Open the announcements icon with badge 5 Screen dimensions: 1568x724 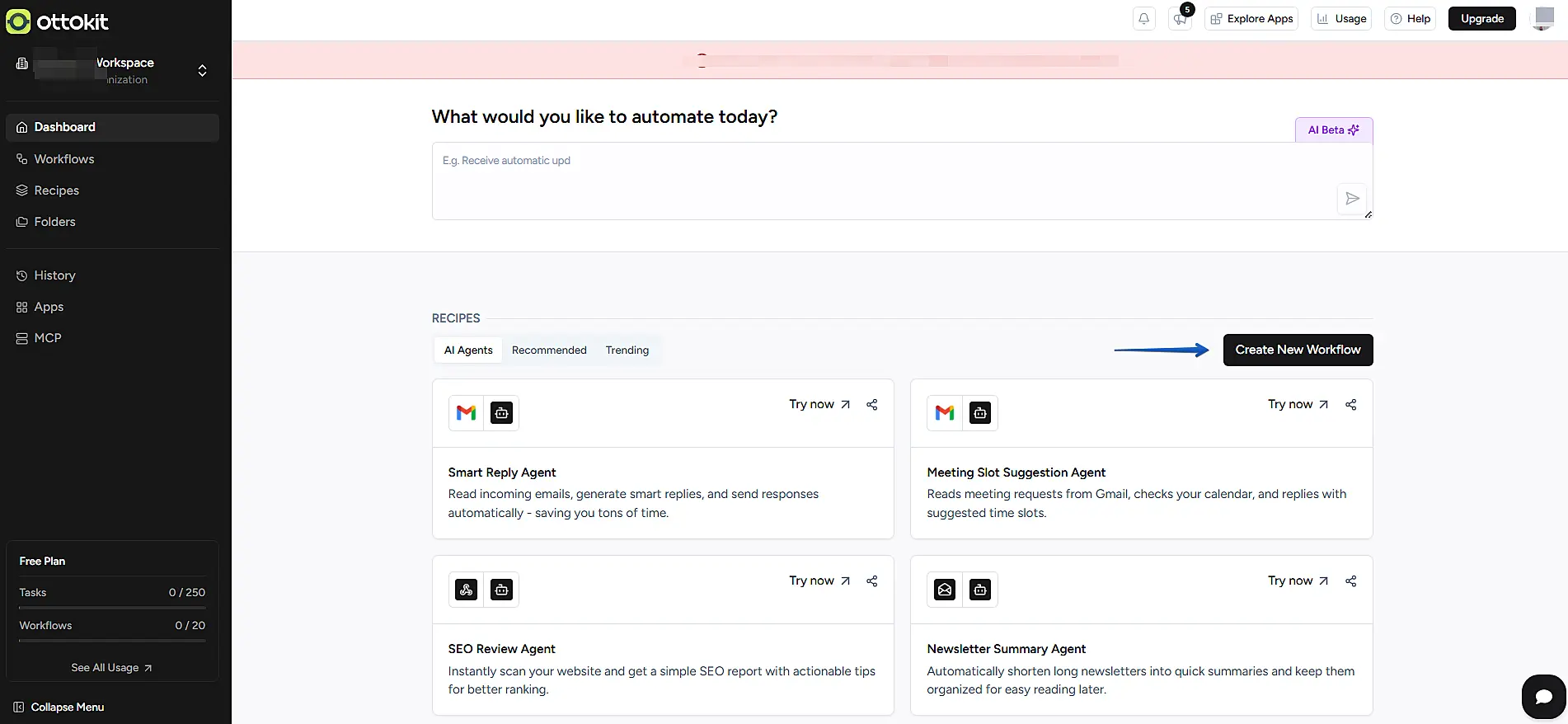[1181, 19]
